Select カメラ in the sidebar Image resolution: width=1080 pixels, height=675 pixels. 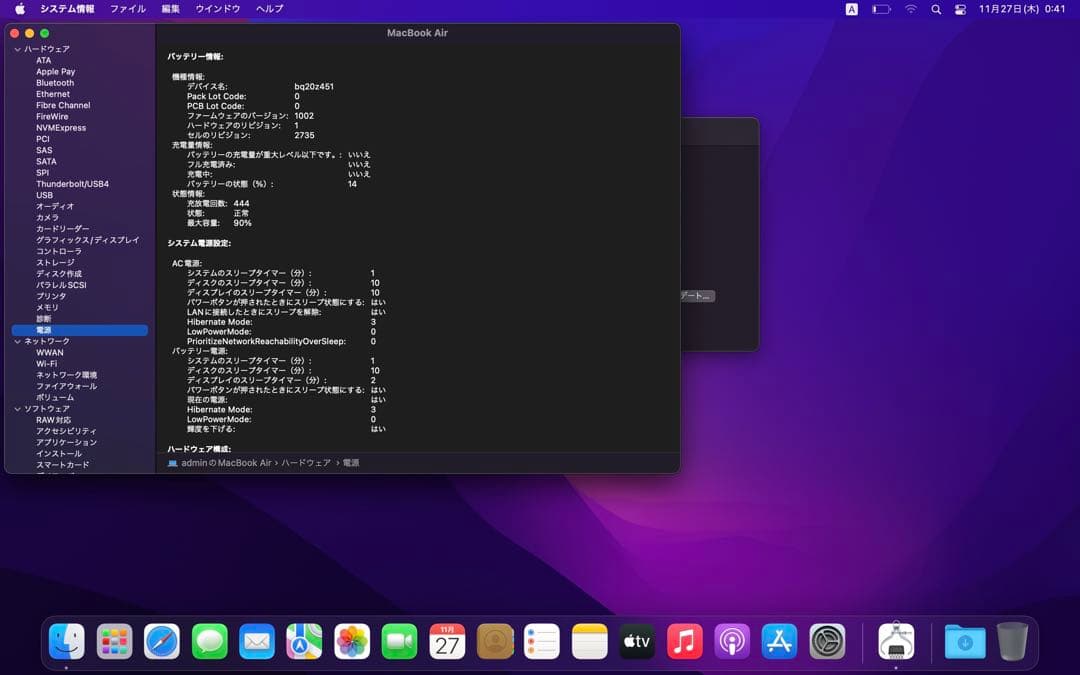pyautogui.click(x=48, y=218)
